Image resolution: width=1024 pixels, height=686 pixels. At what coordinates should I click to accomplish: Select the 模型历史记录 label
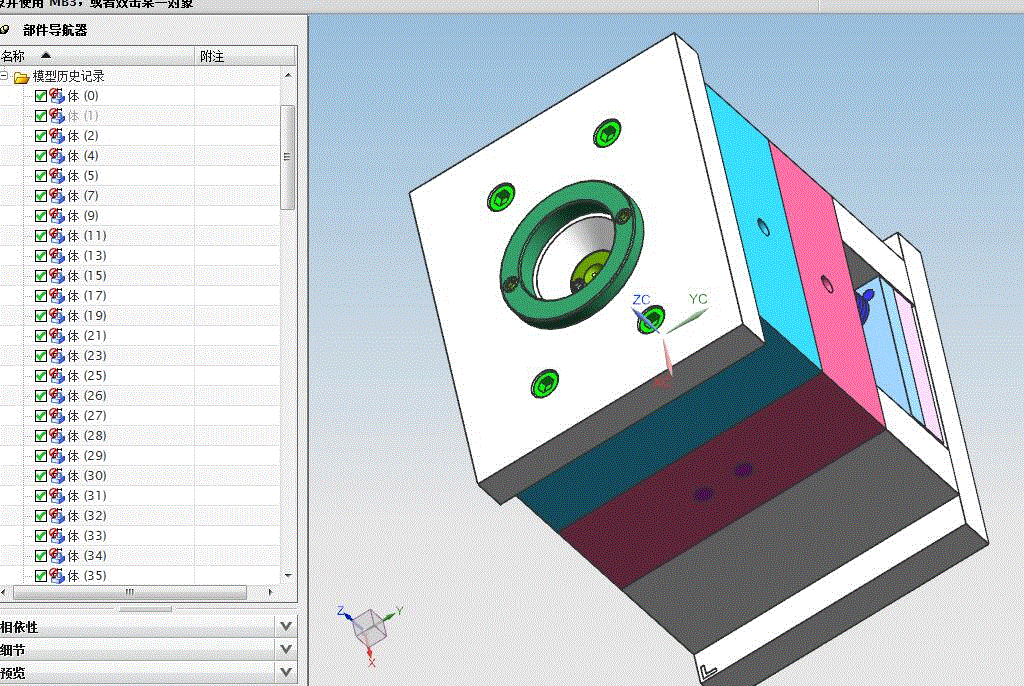tap(69, 76)
